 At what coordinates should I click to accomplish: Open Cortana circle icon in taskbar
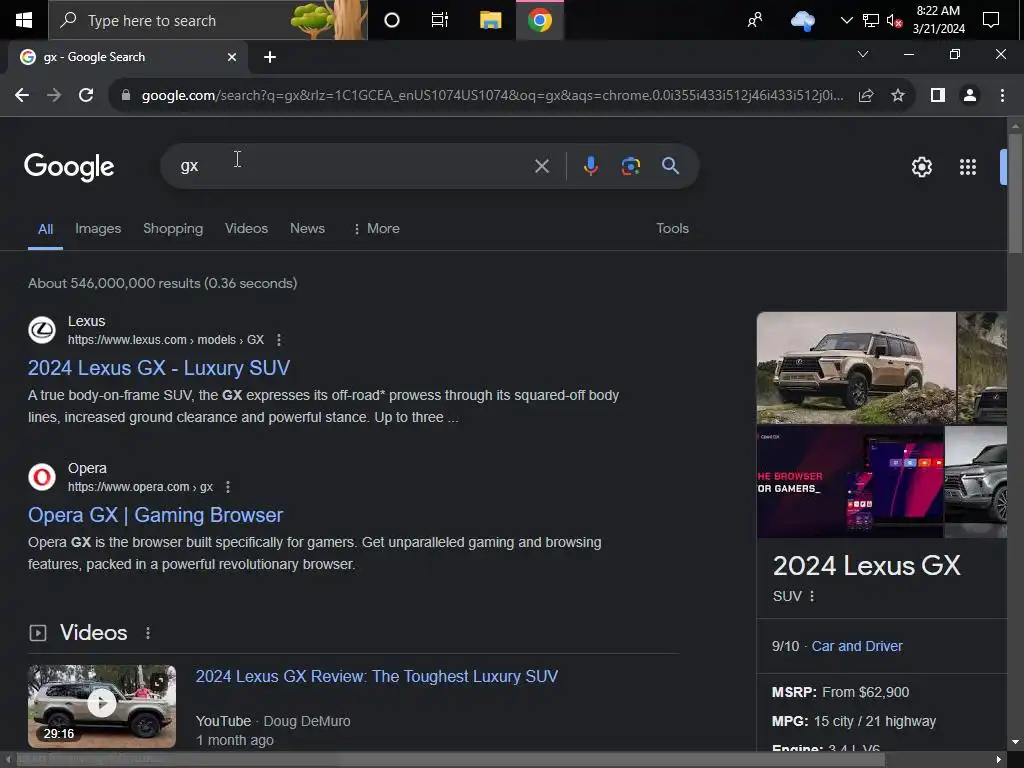click(x=391, y=20)
